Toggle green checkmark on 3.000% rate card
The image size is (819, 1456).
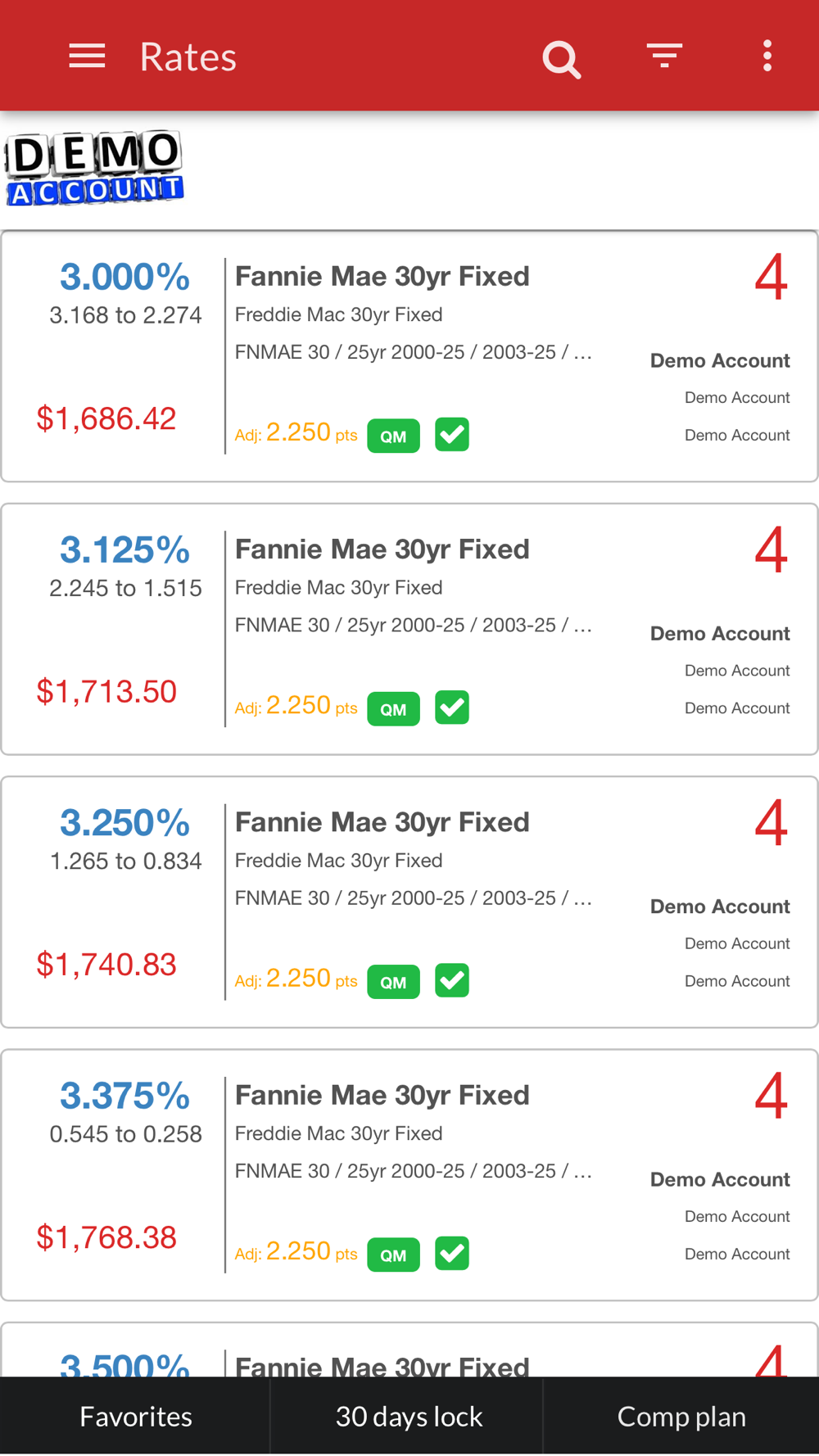(x=452, y=434)
